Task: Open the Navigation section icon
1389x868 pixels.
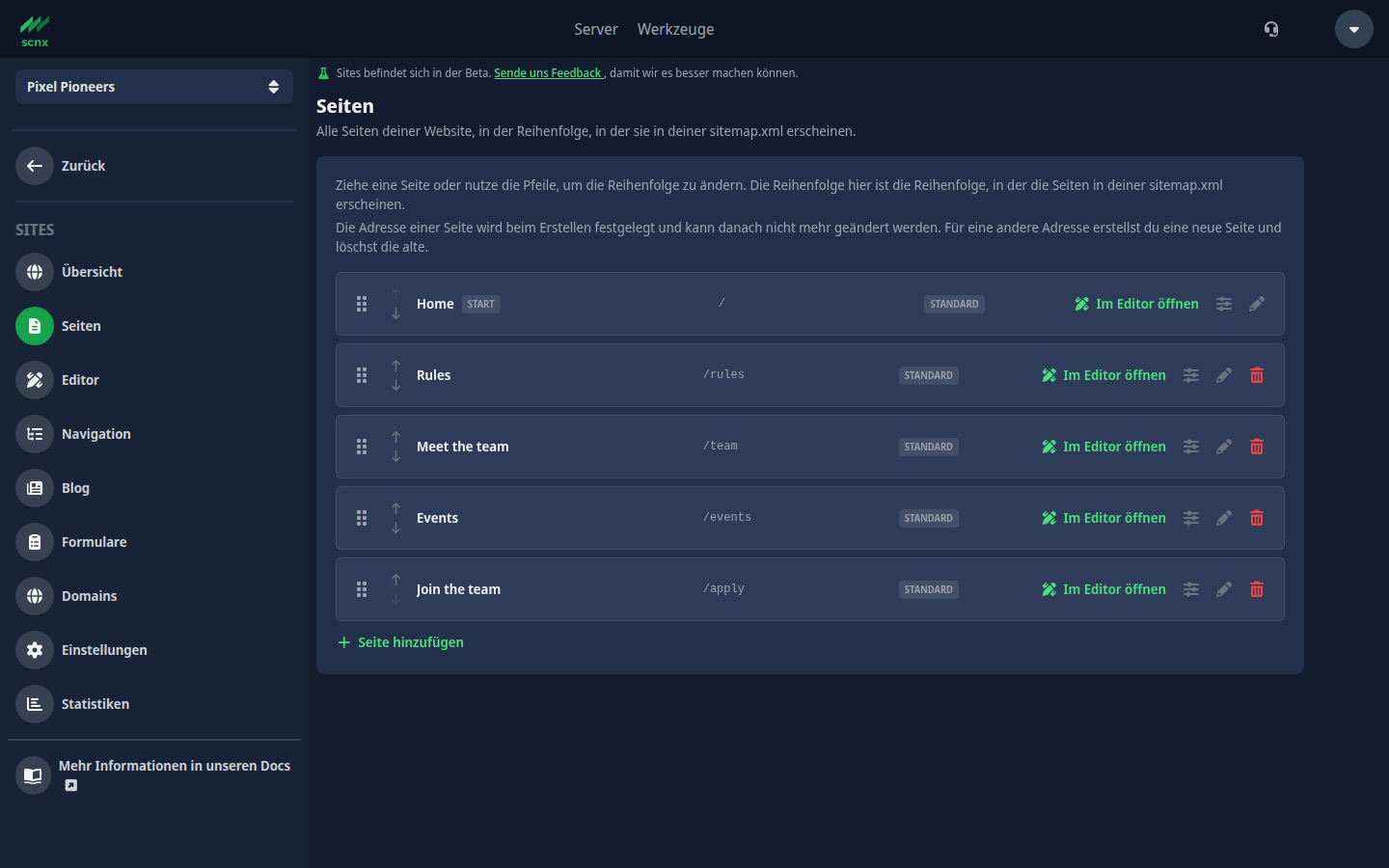Action: point(35,434)
